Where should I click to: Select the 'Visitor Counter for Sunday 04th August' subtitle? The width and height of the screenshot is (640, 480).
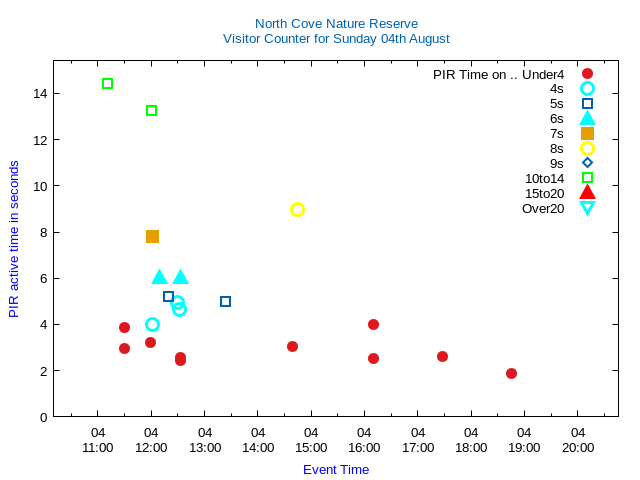click(x=336, y=39)
